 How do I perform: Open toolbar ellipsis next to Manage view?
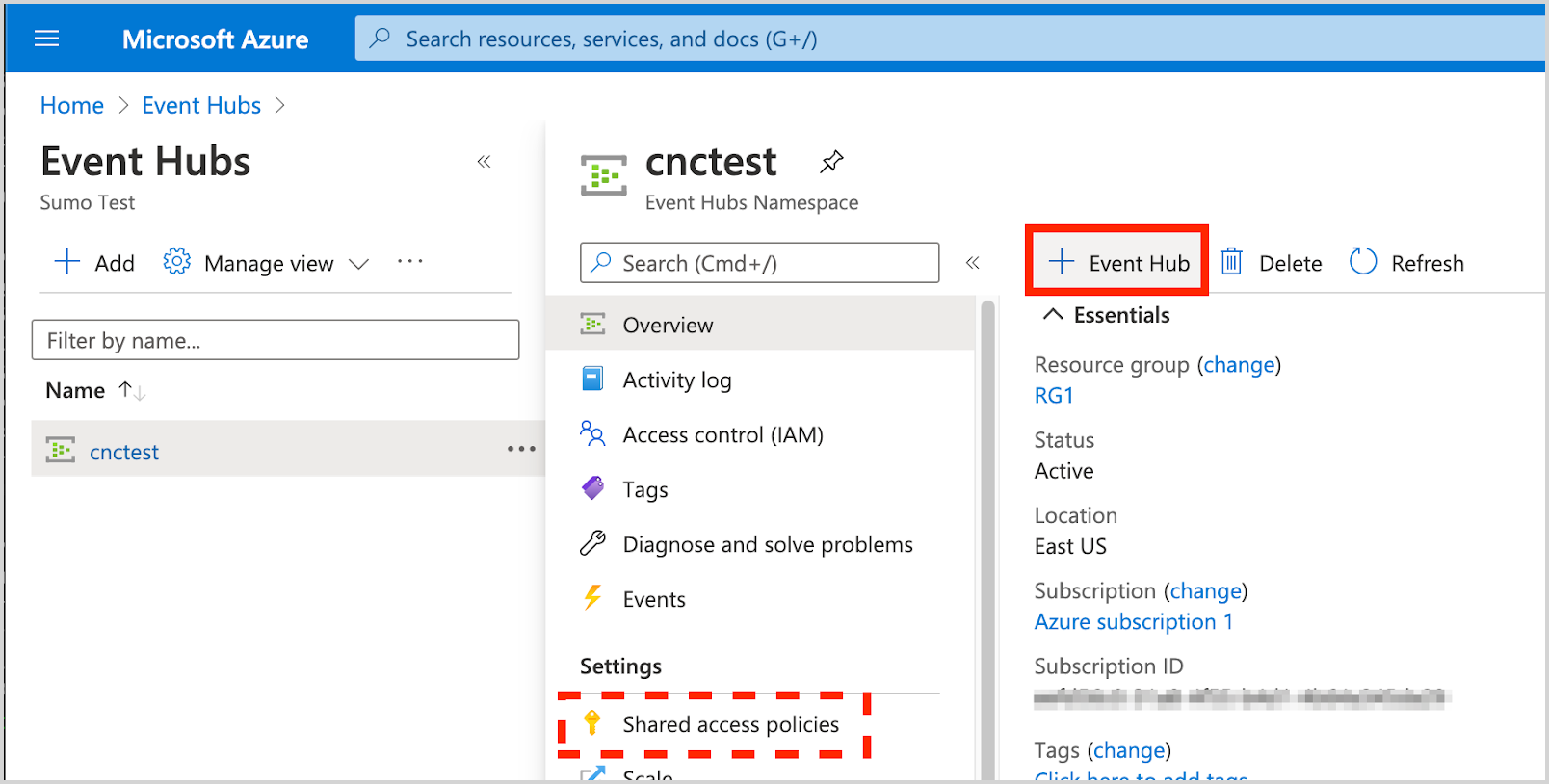tap(410, 262)
